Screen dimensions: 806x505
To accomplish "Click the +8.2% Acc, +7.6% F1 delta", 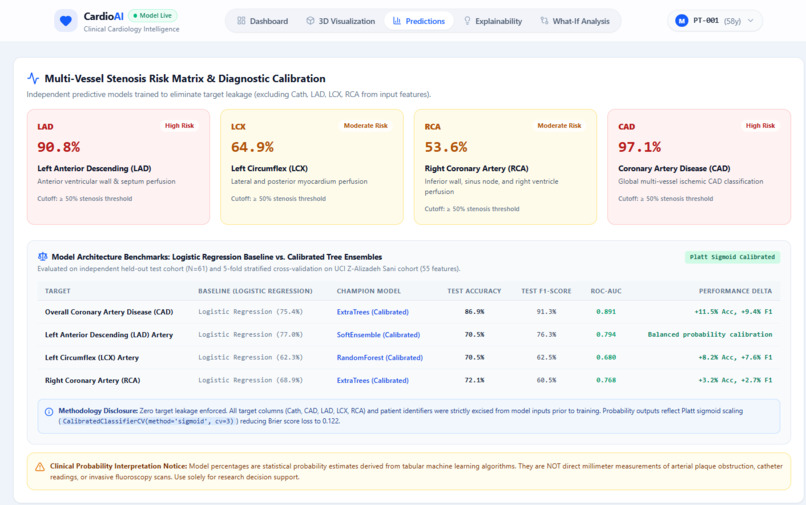I will (735, 357).
